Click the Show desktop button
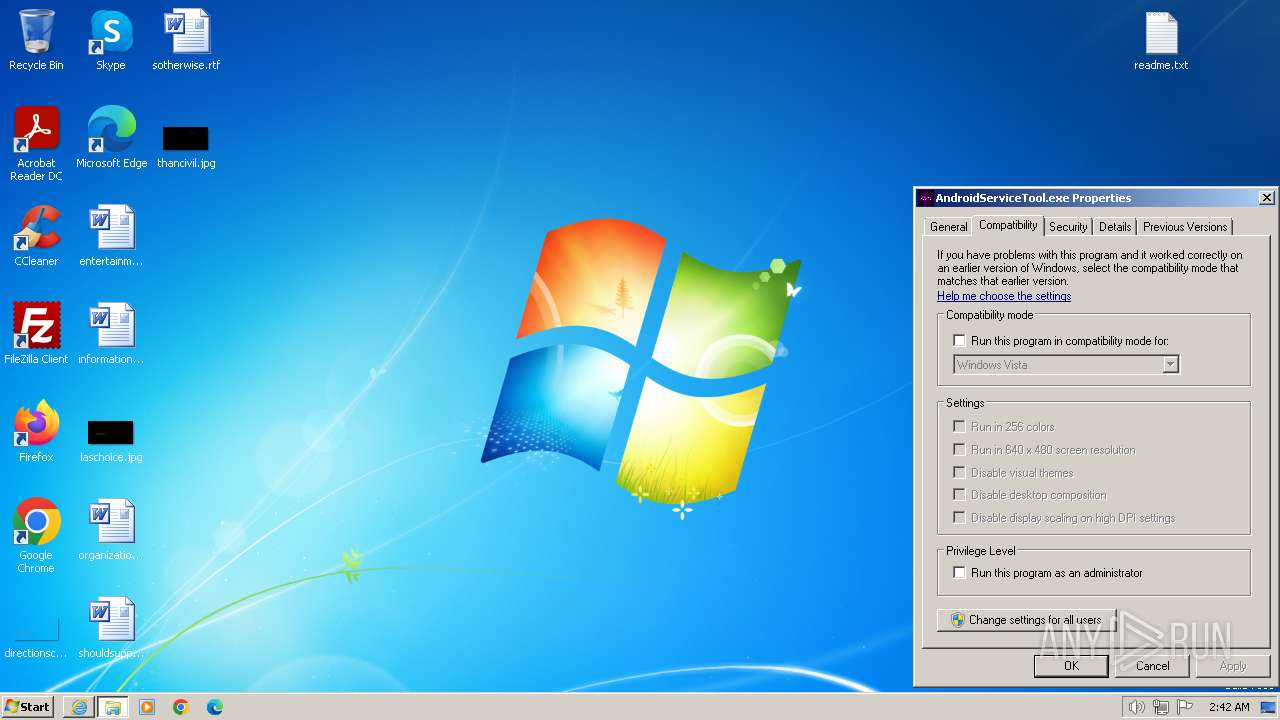This screenshot has height=720, width=1280. pyautogui.click(x=1269, y=707)
